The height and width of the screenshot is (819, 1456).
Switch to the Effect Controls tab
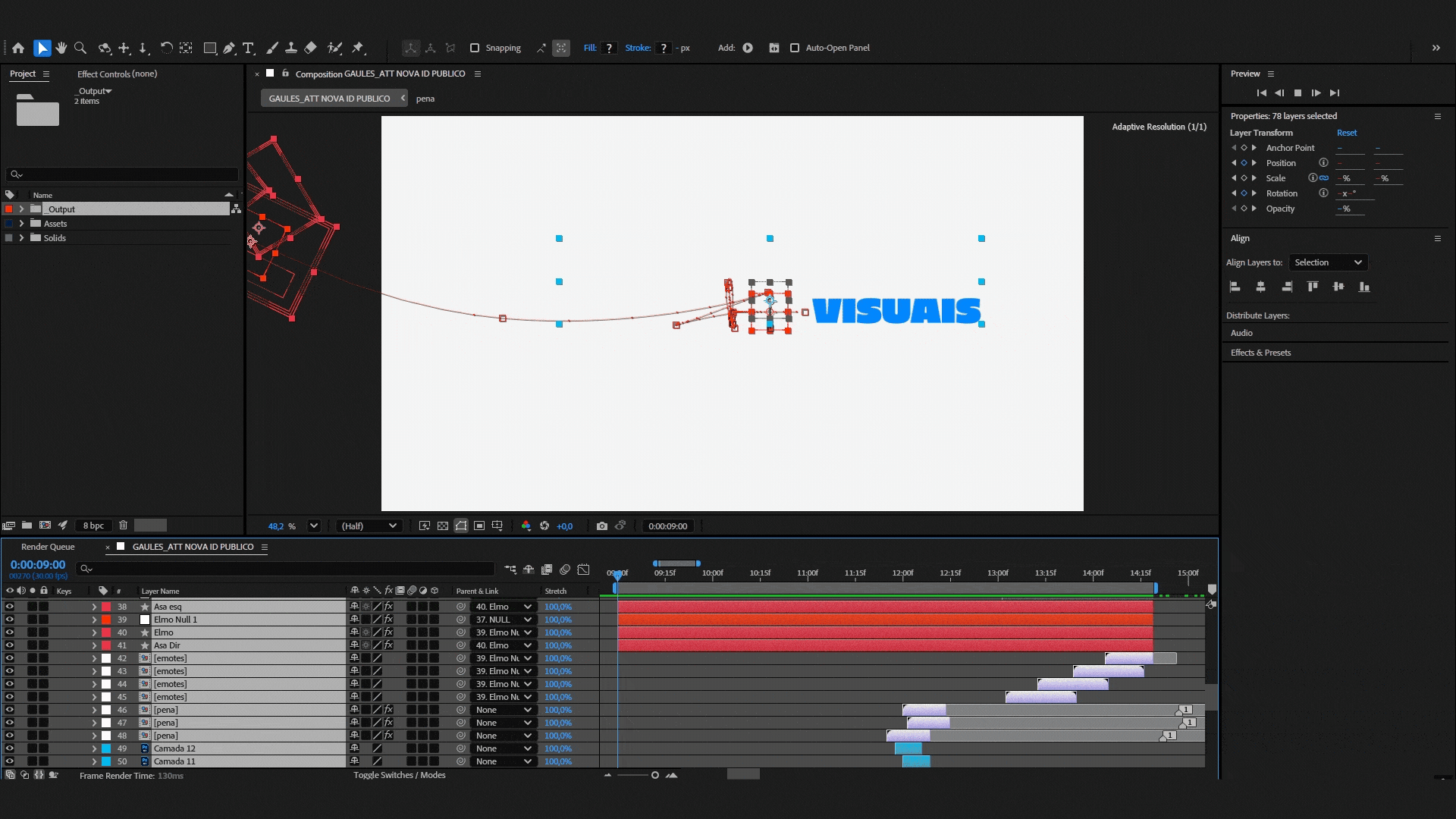pos(117,74)
